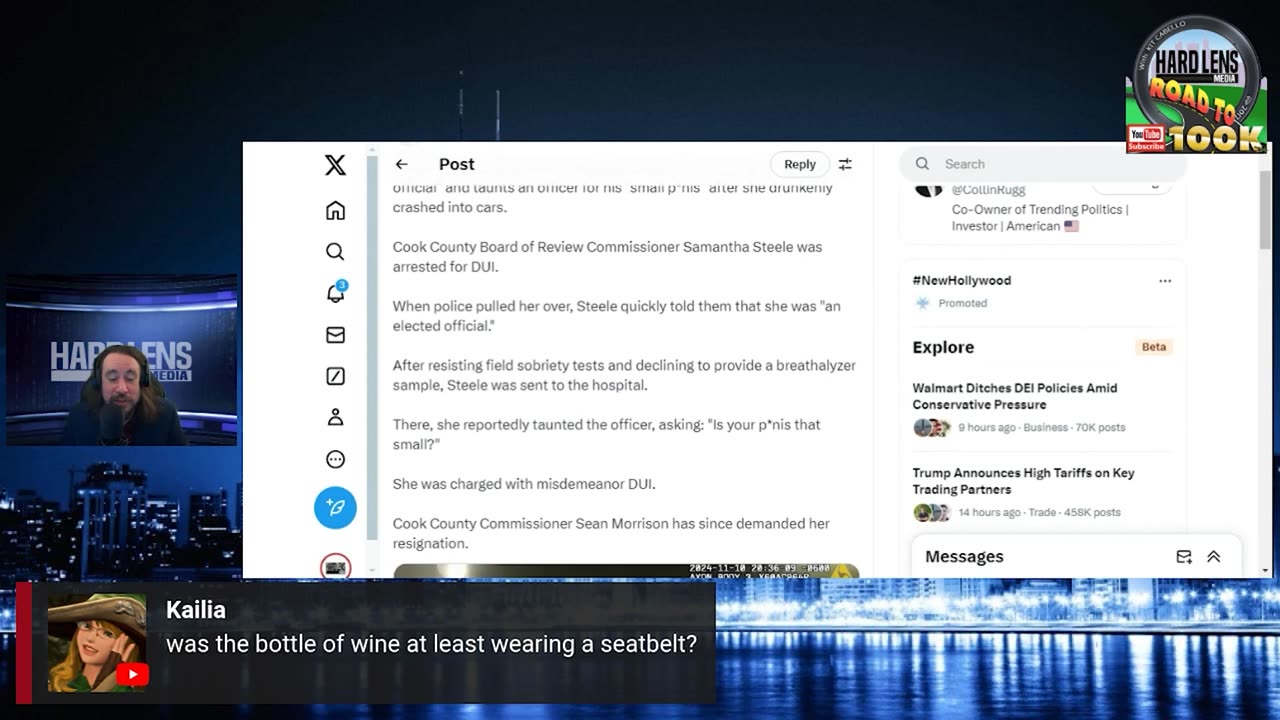Open reply filter settings sliders icon
The width and height of the screenshot is (1280, 720).
(845, 164)
